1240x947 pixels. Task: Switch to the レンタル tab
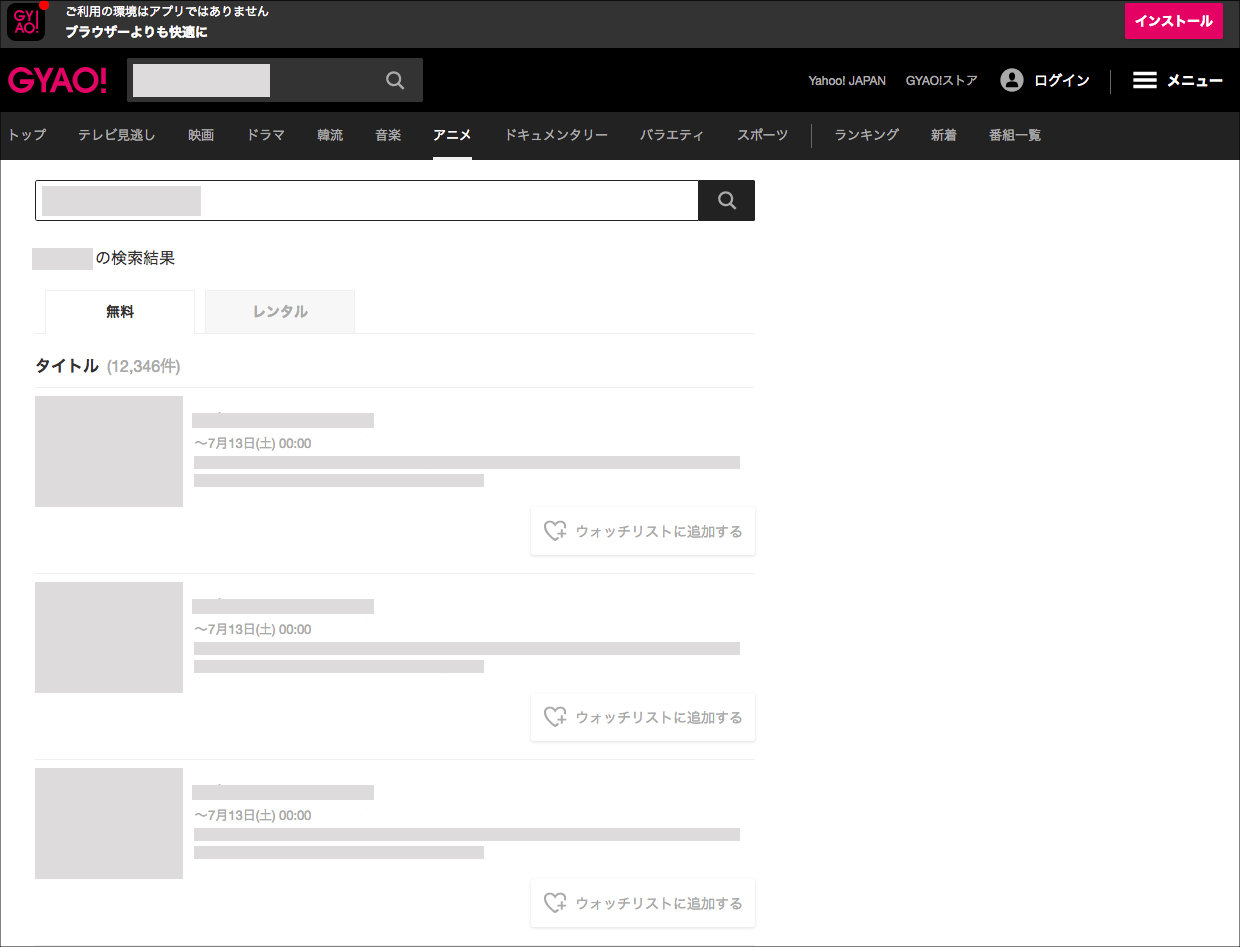point(279,311)
